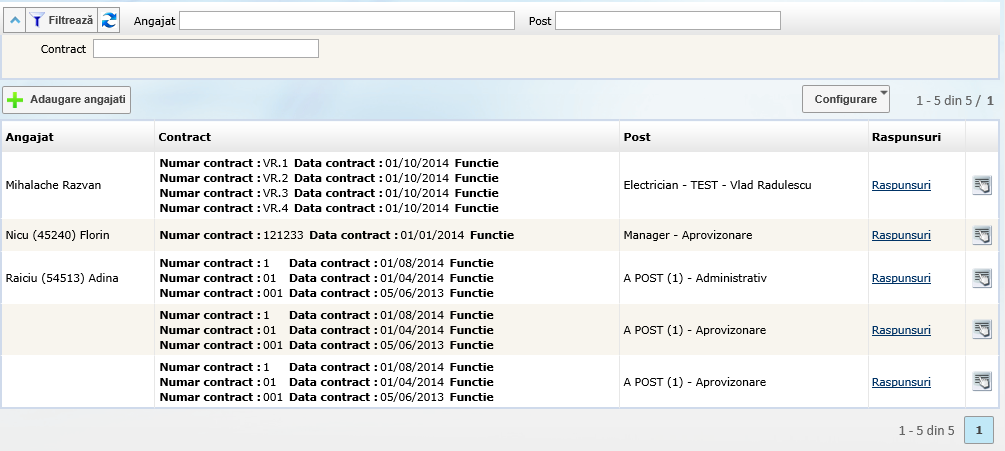Click the Angajat filter input field
Viewport: 1005px width, 451px height.
click(346, 20)
